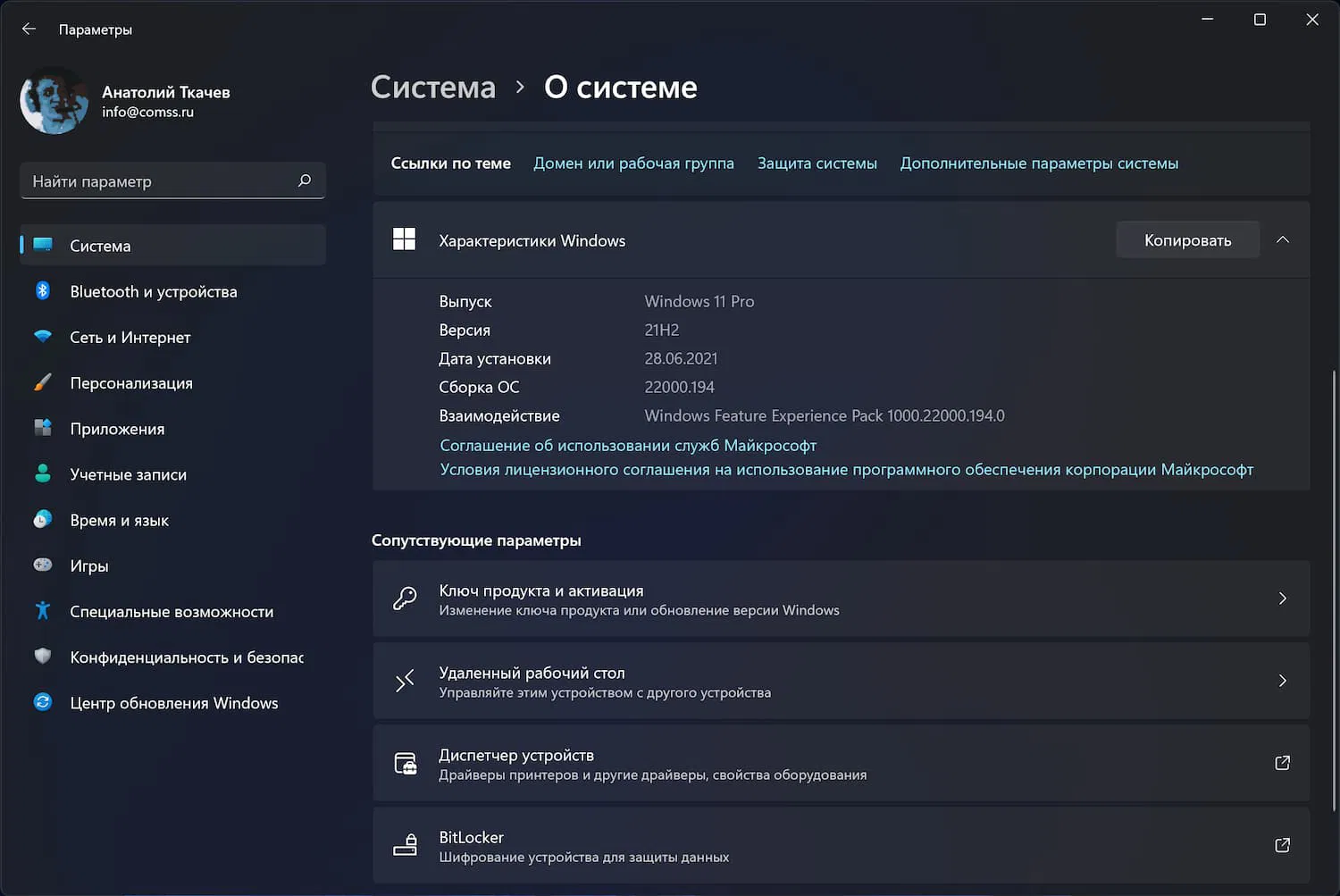Click the Apps icon in sidebar

tap(43, 428)
